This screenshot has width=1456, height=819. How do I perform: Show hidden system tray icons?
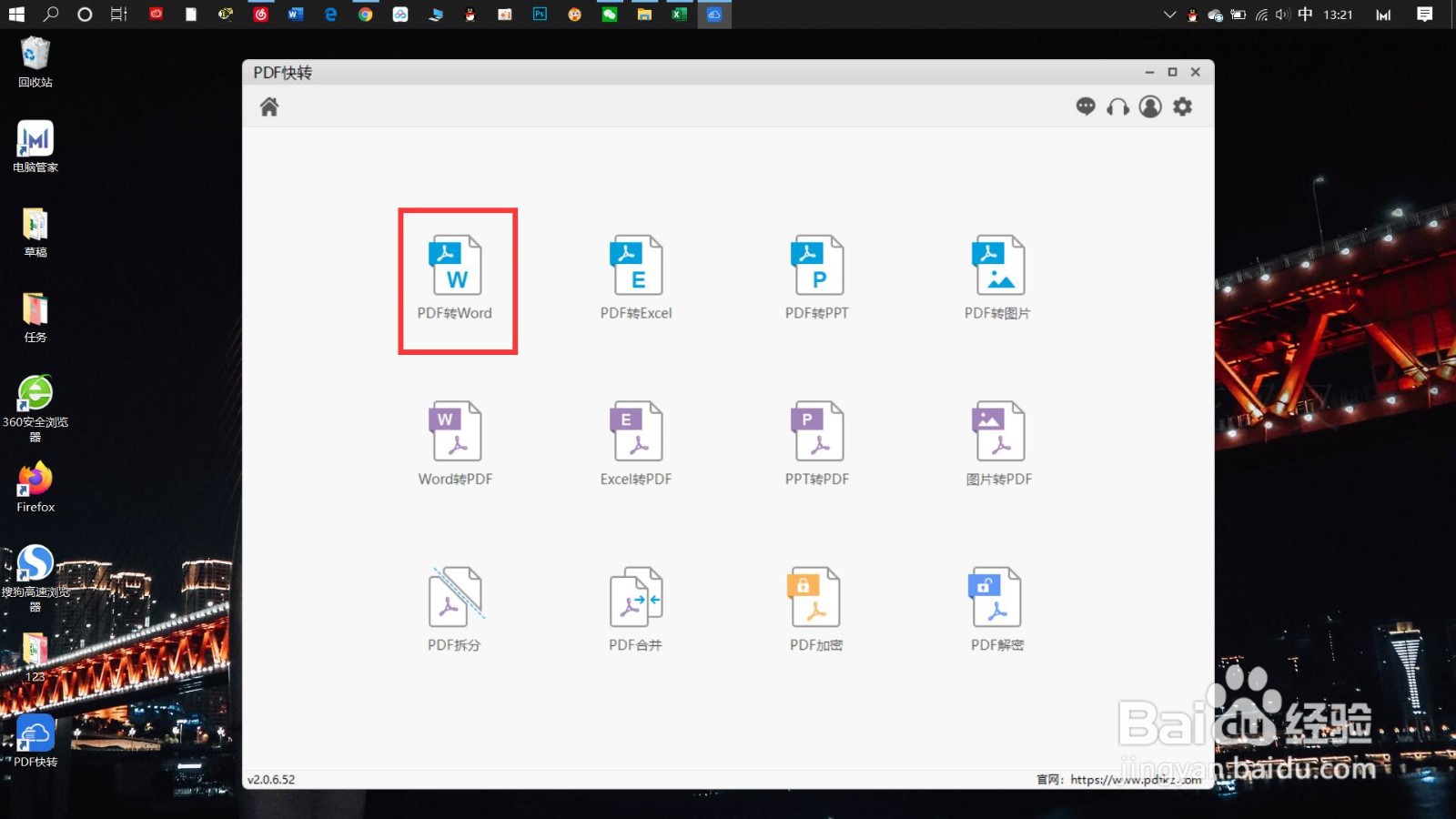(1170, 15)
